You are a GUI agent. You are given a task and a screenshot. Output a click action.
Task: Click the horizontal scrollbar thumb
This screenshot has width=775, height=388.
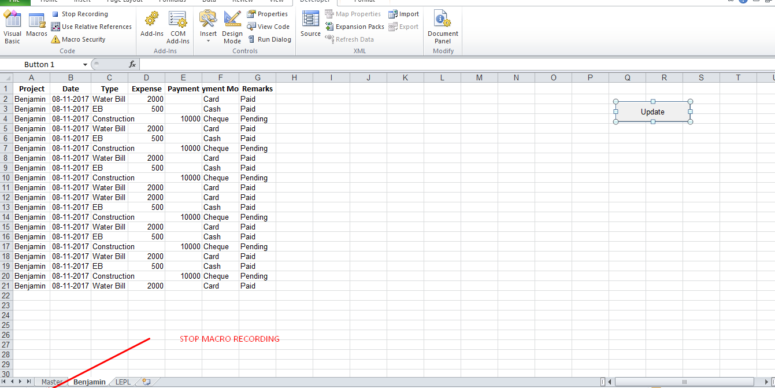(685, 382)
